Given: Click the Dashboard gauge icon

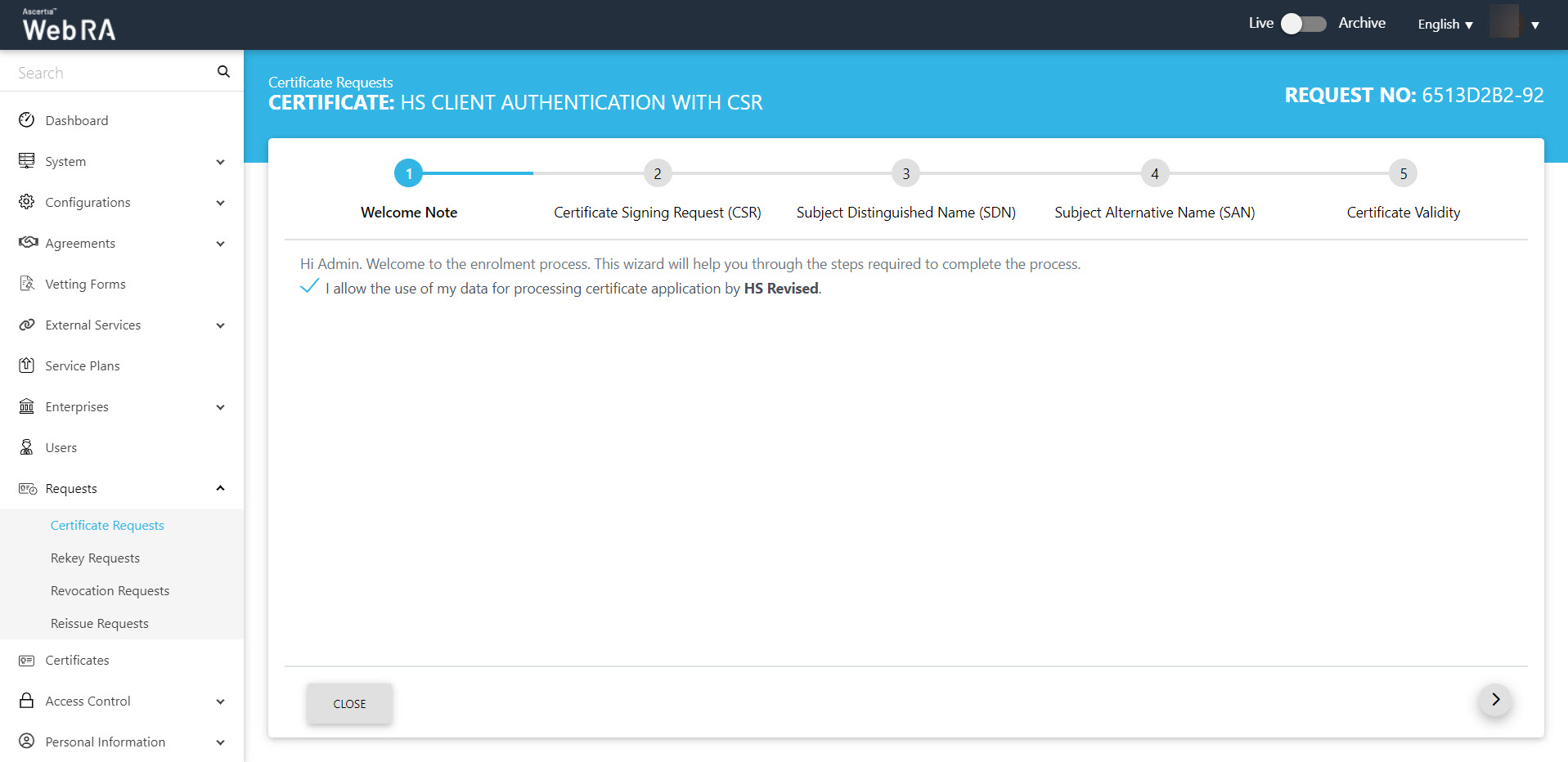Looking at the screenshot, I should (x=27, y=120).
